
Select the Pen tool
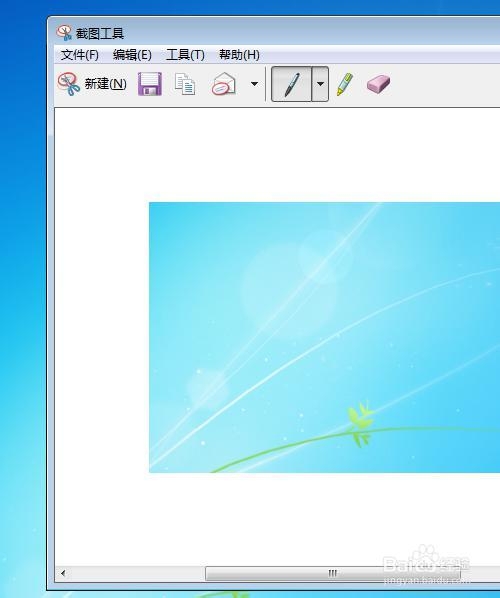(292, 84)
